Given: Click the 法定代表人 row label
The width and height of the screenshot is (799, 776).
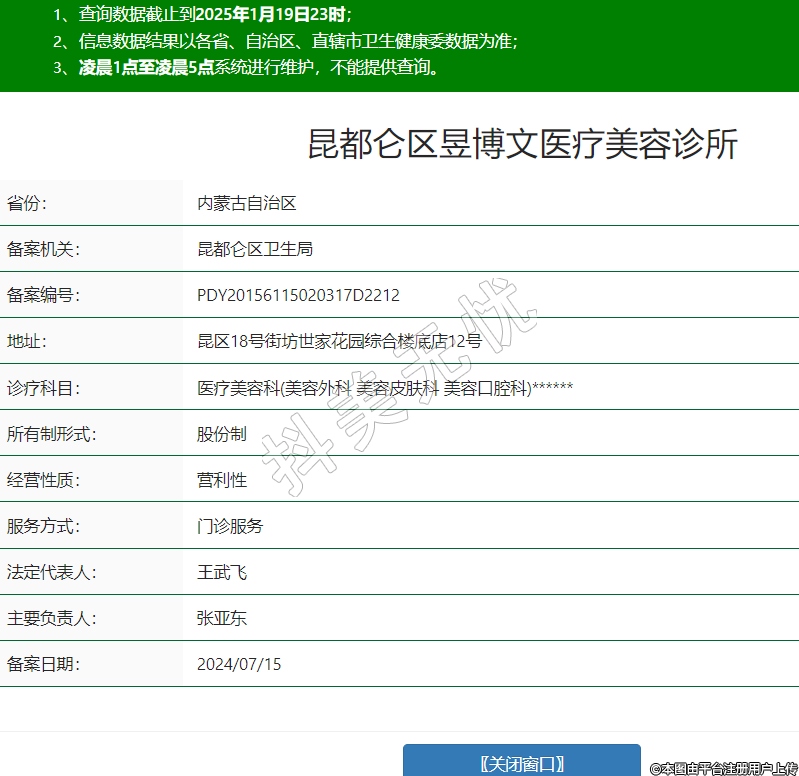Looking at the screenshot, I should (x=51, y=573).
